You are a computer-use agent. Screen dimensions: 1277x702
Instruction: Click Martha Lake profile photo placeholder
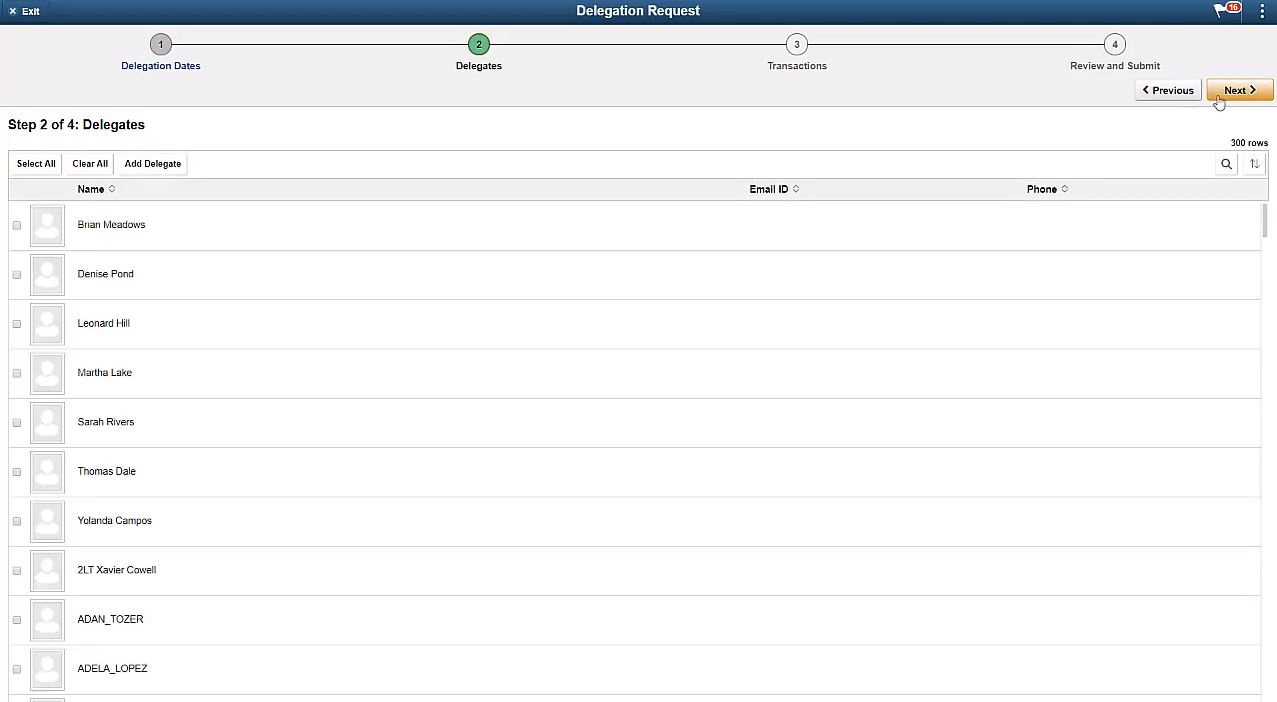pos(47,373)
